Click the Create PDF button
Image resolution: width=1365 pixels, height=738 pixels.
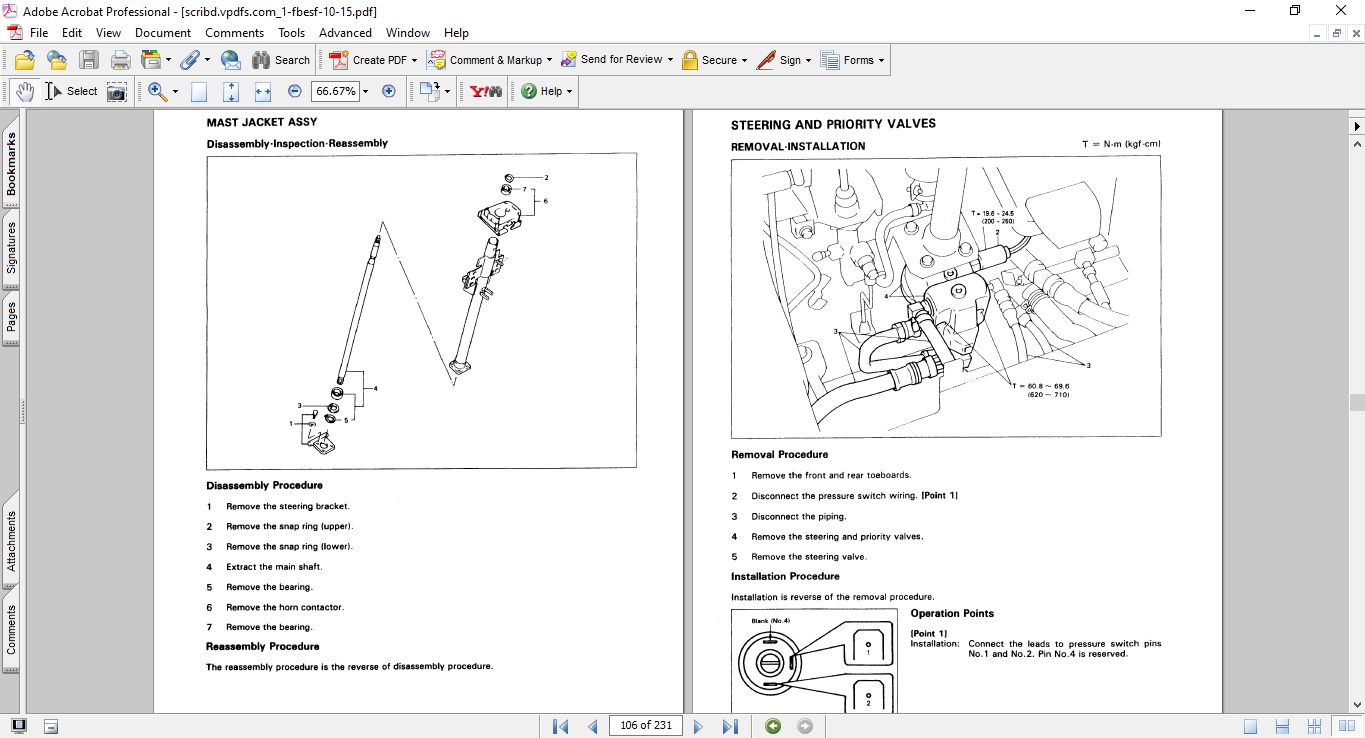pos(373,60)
